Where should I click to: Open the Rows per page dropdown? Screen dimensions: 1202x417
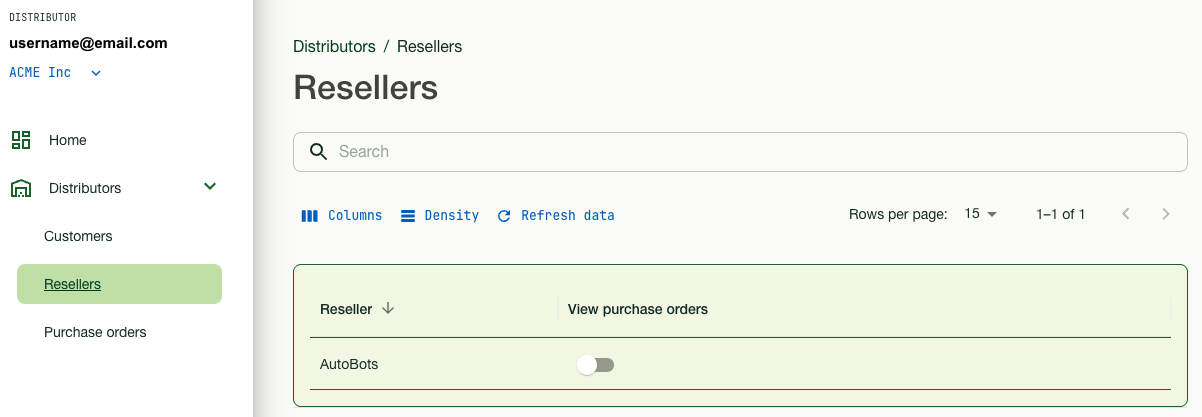981,214
